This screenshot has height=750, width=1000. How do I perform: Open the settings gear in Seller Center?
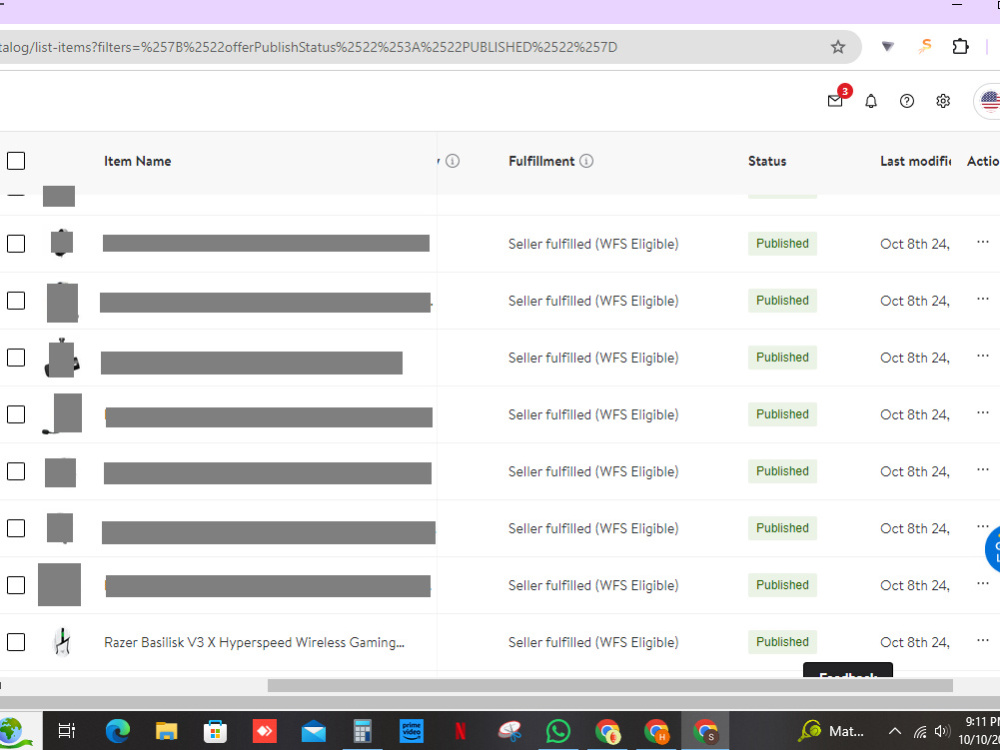[x=943, y=101]
